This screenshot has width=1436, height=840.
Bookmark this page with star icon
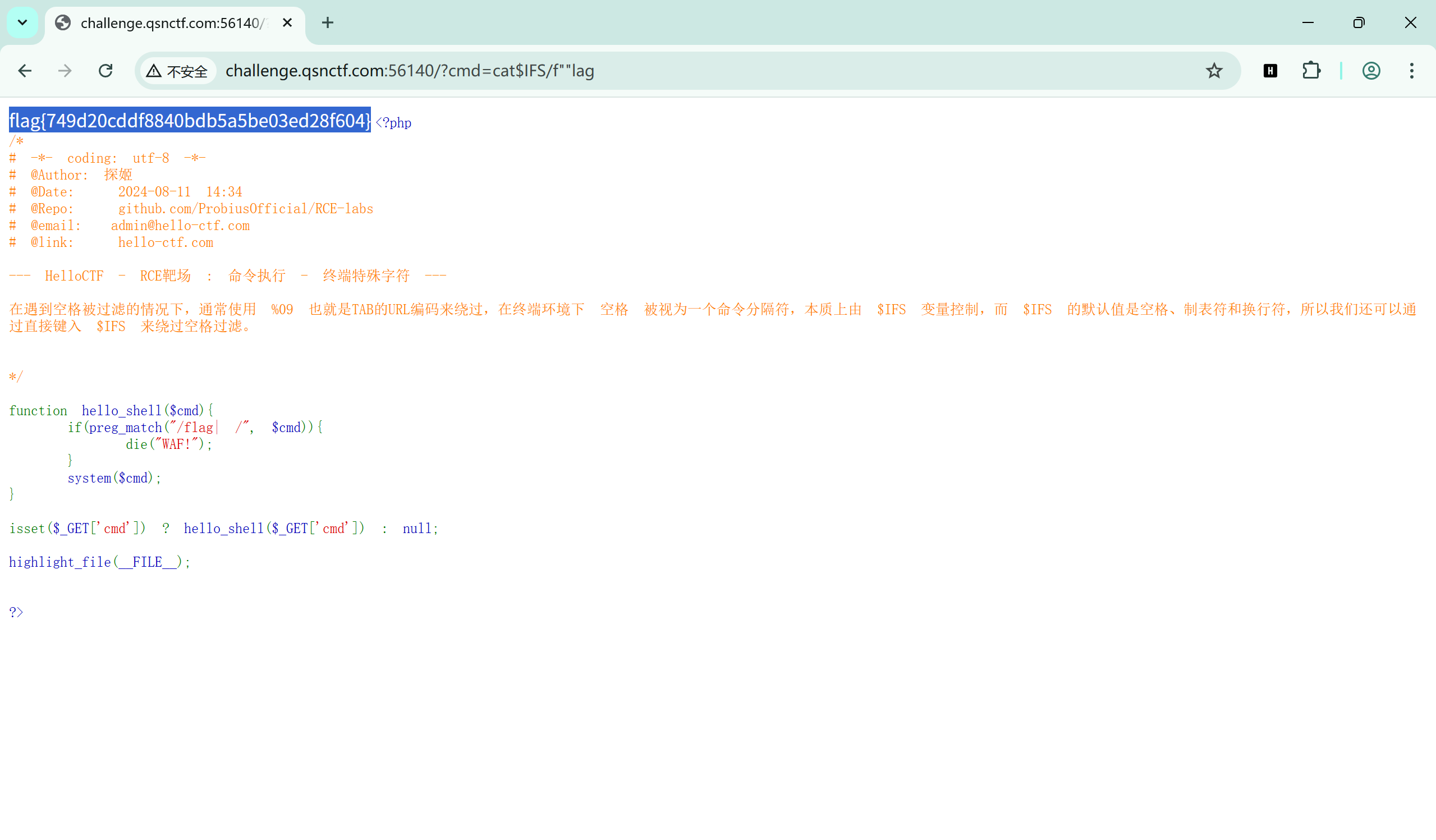[1214, 71]
